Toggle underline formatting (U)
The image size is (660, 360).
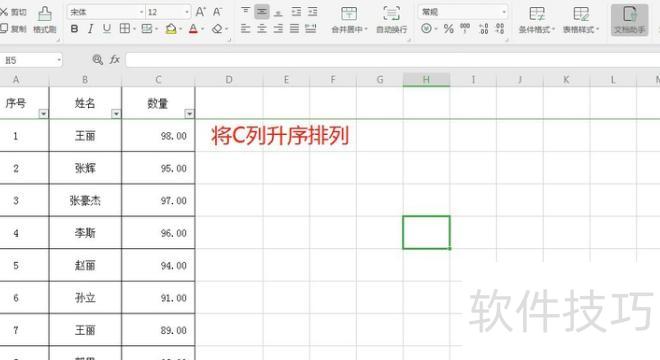tap(106, 29)
